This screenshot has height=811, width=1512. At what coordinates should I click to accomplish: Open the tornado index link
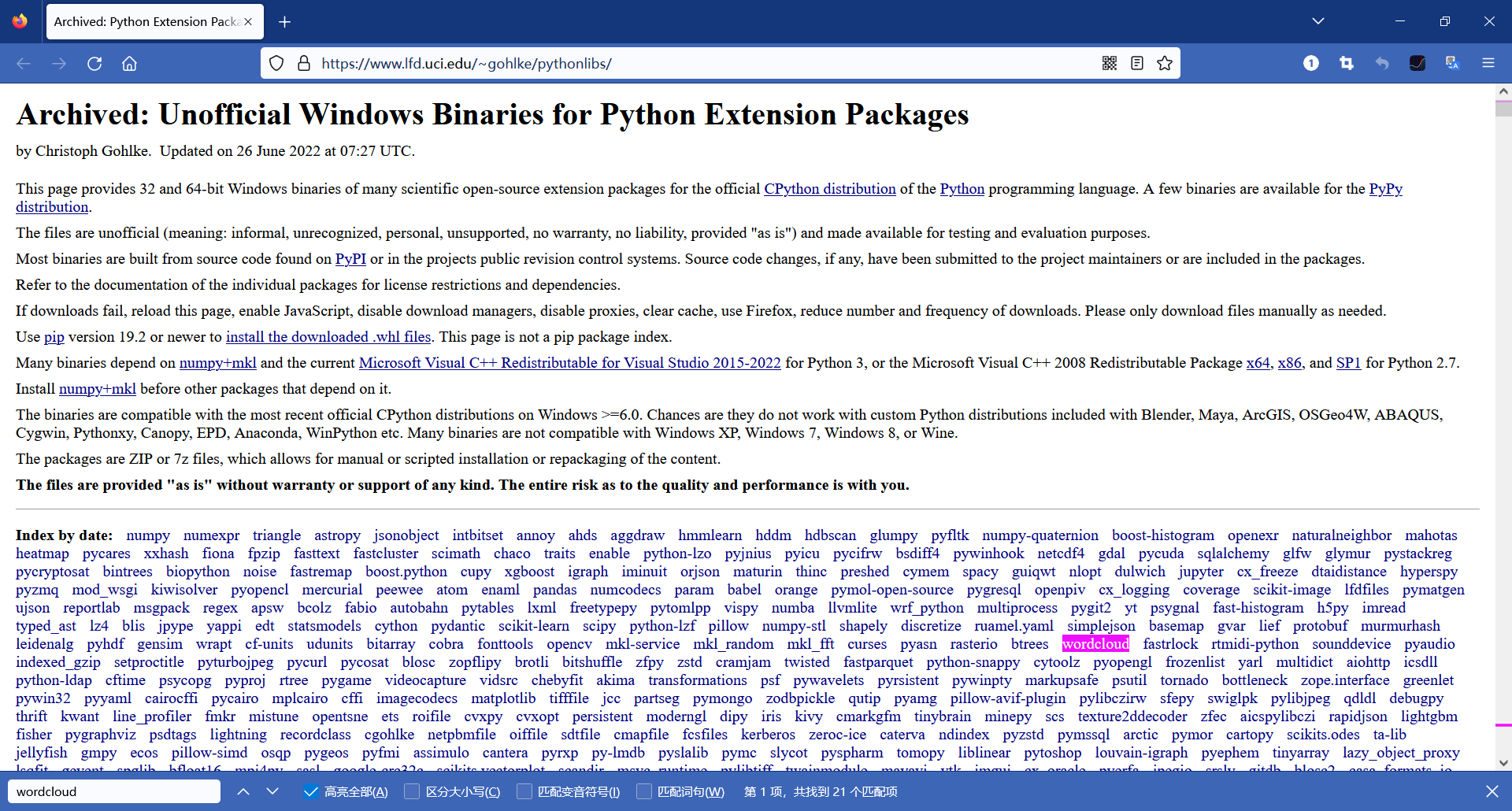tap(1184, 680)
